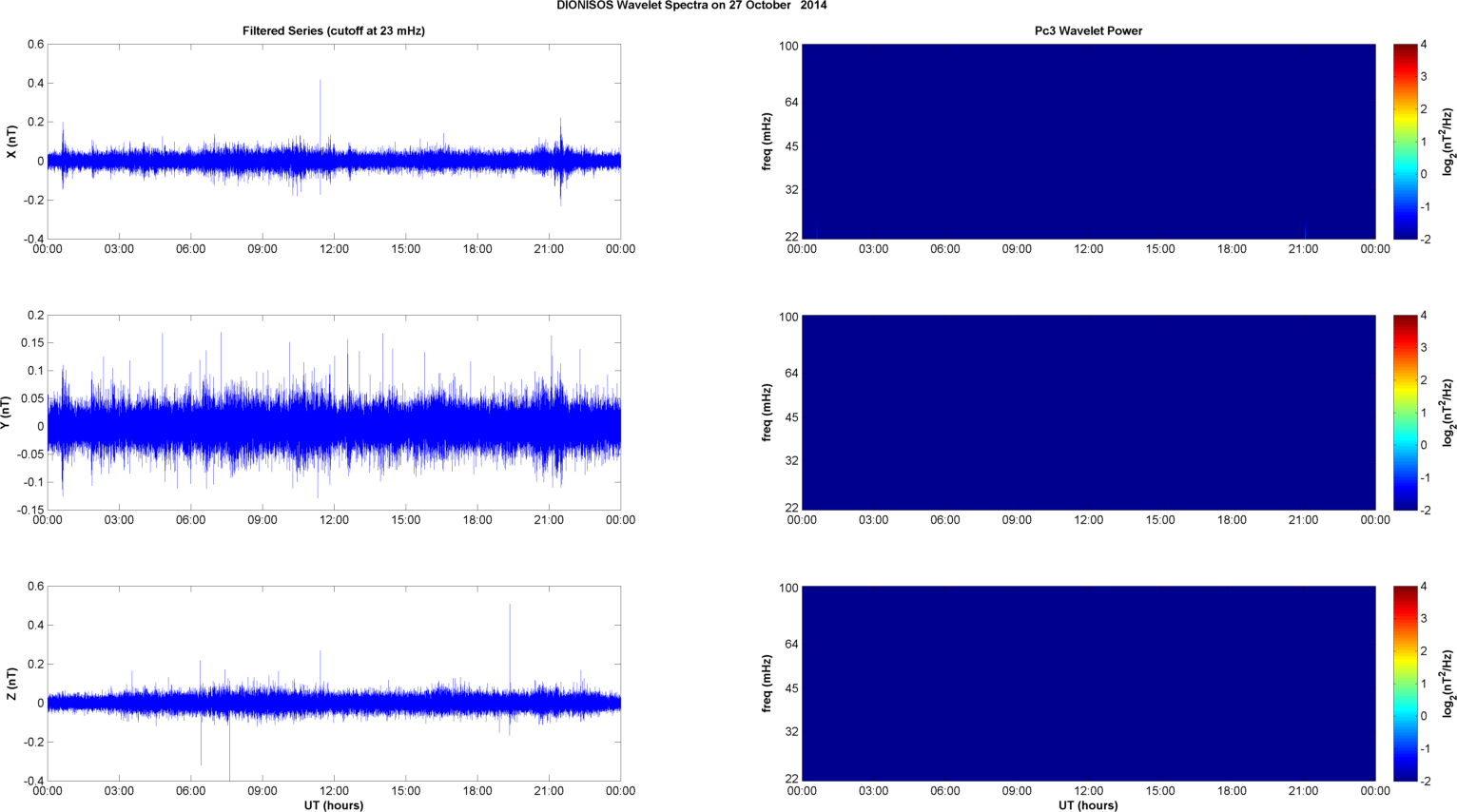
Task: Click the "12:00" tick under the X series plot
Action: [x=334, y=249]
